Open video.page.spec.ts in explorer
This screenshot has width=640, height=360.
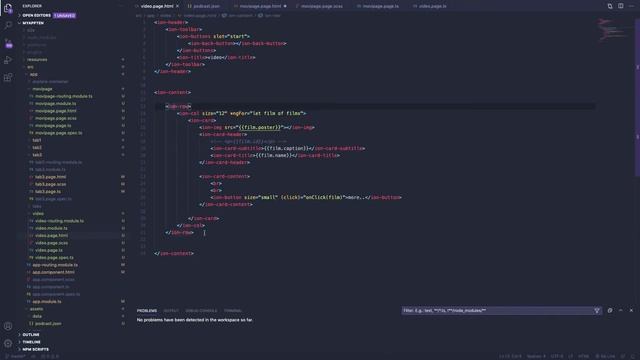(x=54, y=258)
